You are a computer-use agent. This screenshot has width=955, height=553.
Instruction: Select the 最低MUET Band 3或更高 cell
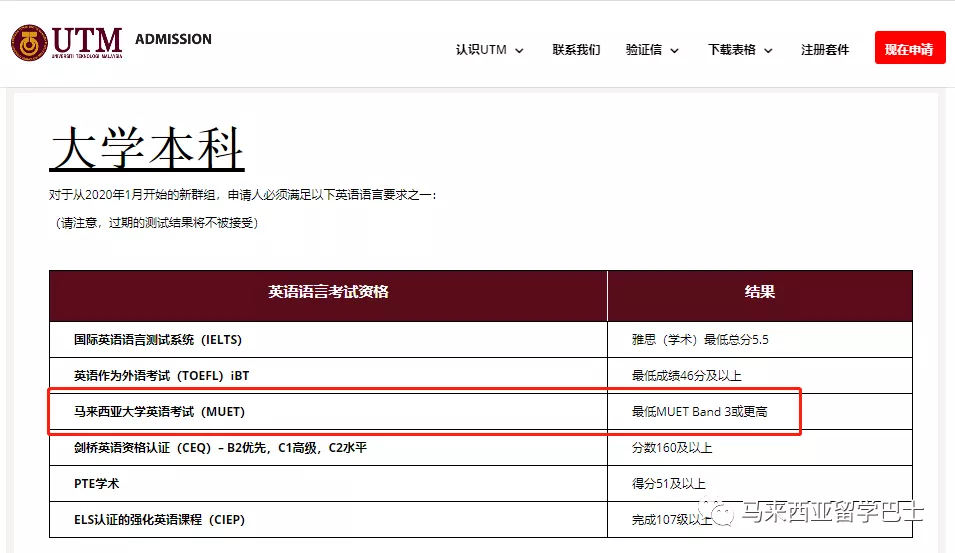(760, 412)
